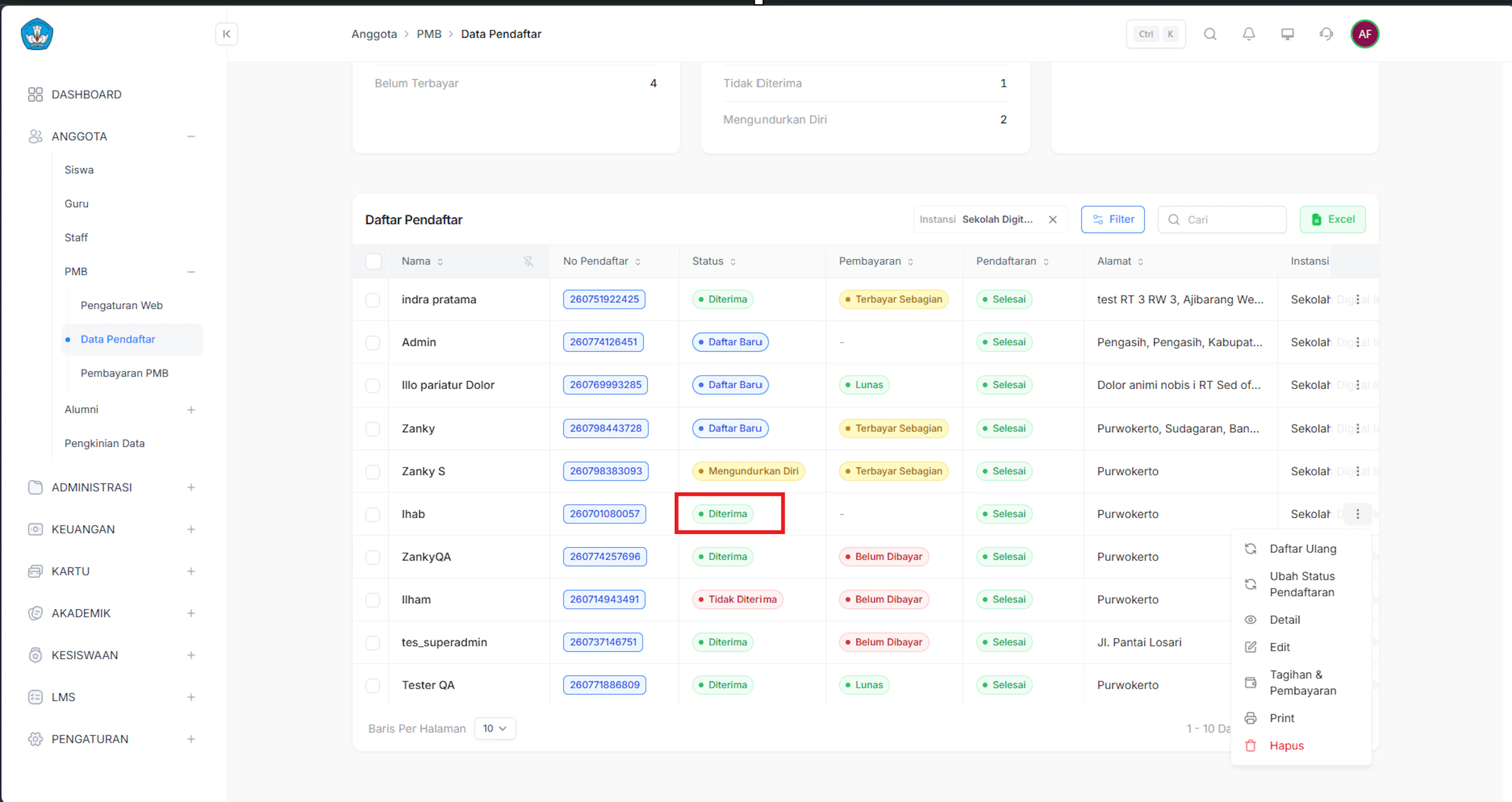Collapse the sidebar with the arrow button
The width and height of the screenshot is (1512, 802).
226,34
